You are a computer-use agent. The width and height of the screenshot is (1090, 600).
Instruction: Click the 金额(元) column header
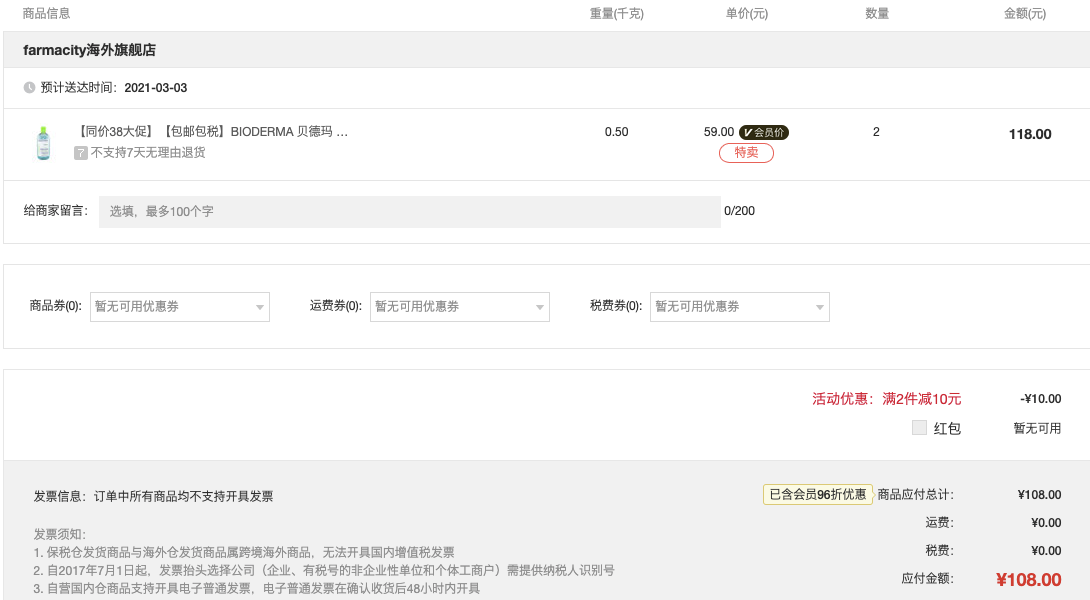click(1025, 13)
